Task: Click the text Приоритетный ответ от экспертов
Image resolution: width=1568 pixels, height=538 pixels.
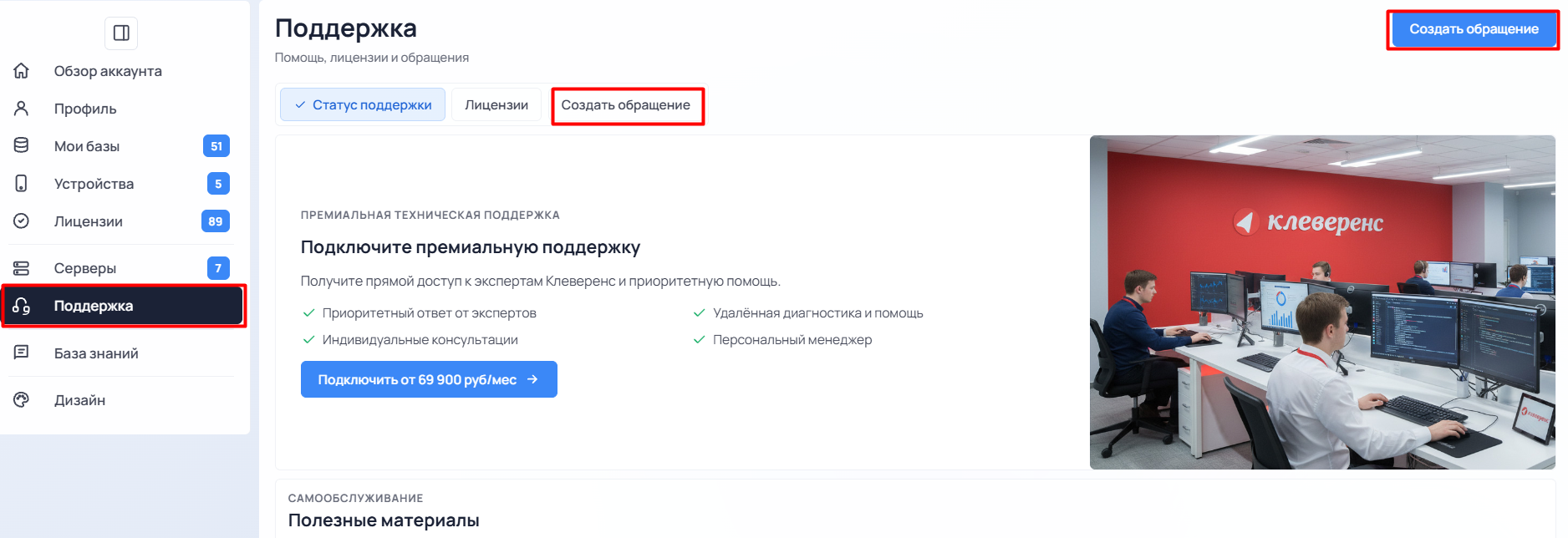Action: [x=430, y=313]
